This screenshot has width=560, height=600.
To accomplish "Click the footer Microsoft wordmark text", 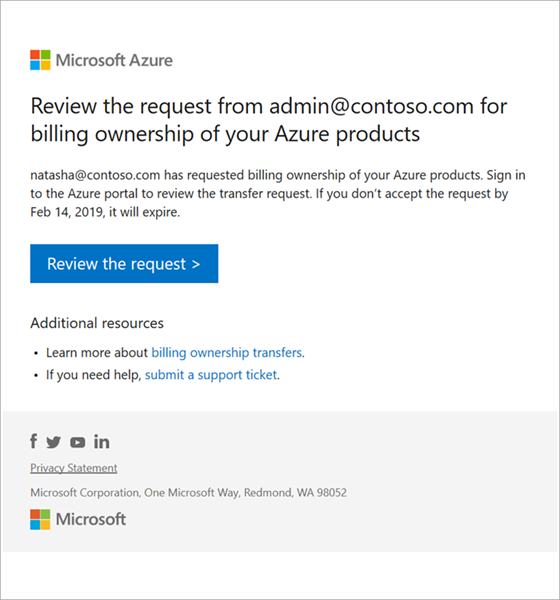I will pyautogui.click(x=91, y=519).
